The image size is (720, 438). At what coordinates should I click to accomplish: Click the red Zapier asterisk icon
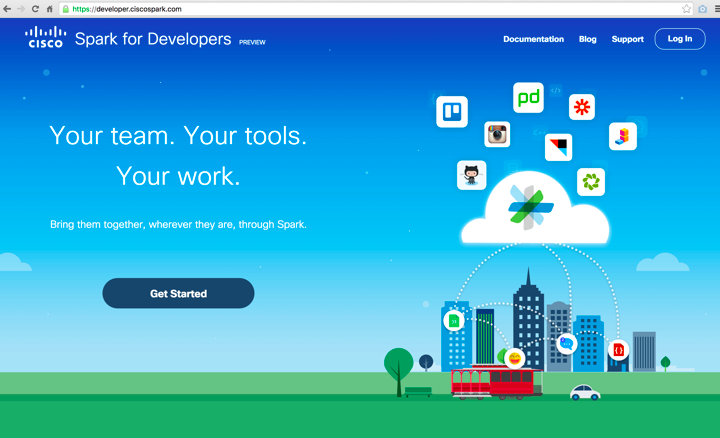[582, 107]
